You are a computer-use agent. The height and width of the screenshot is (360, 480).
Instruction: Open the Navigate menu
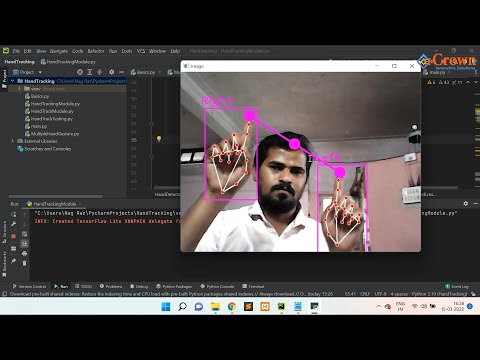[59, 51]
